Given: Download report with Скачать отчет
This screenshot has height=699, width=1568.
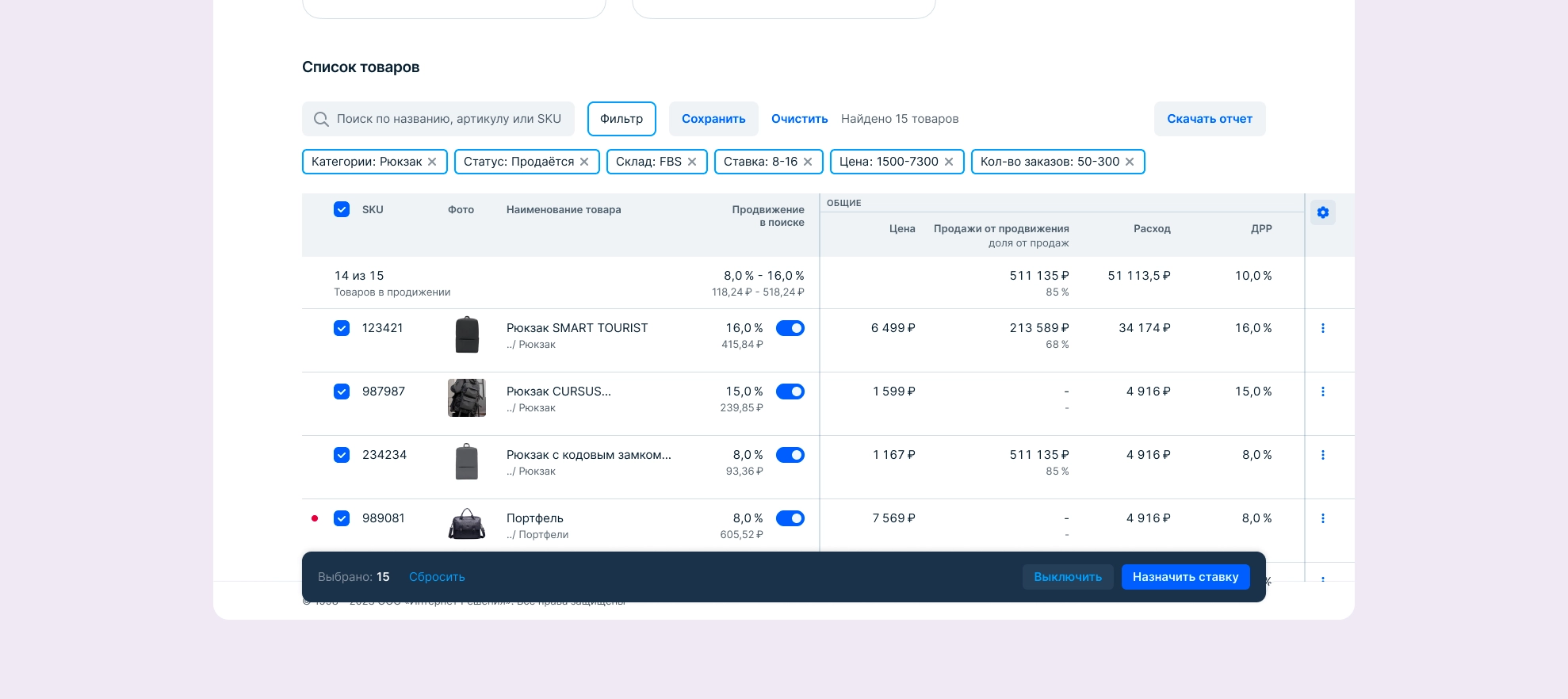Looking at the screenshot, I should click(1210, 119).
